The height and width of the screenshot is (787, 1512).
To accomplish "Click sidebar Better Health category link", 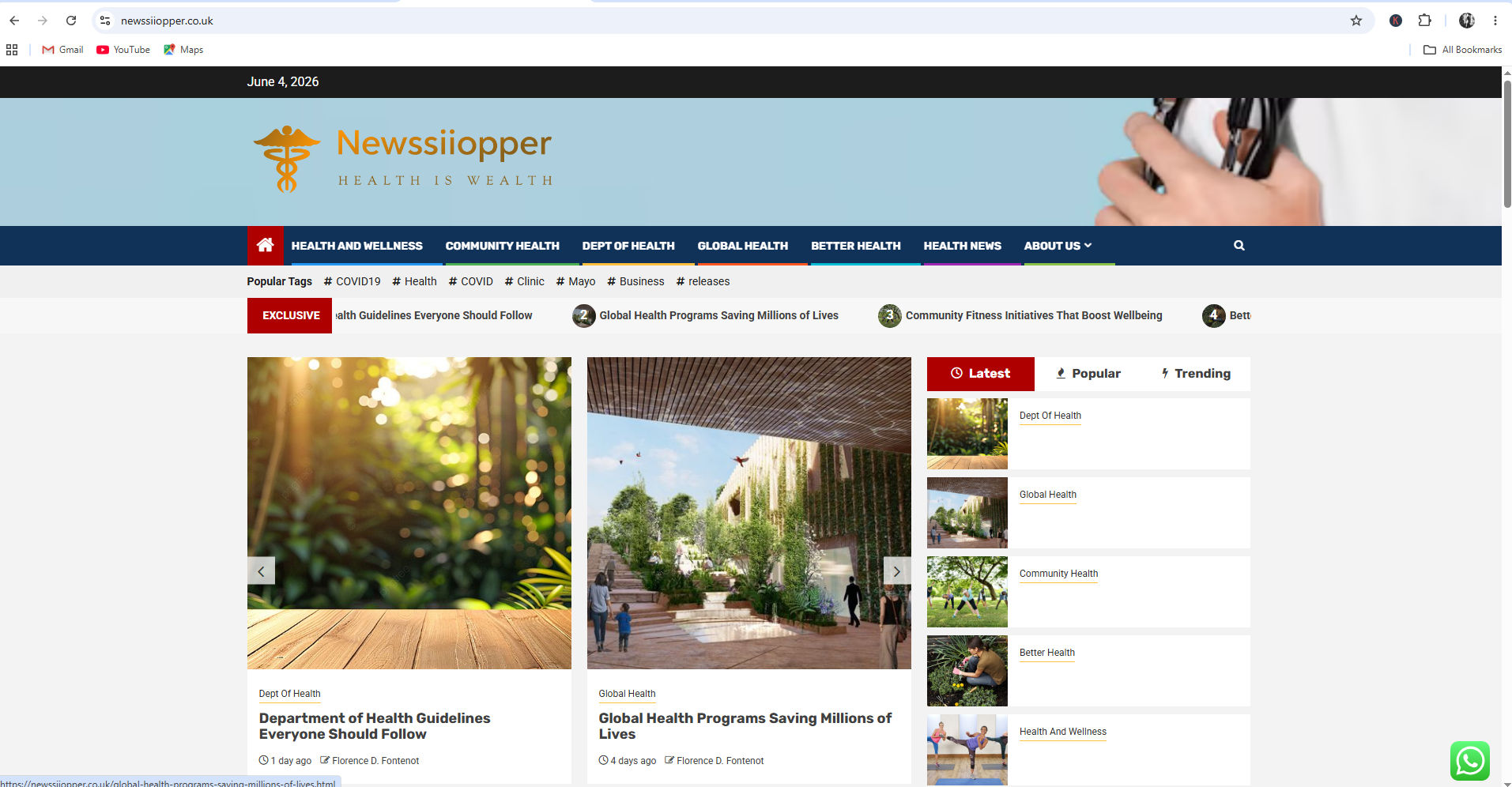I will pyautogui.click(x=1046, y=653).
